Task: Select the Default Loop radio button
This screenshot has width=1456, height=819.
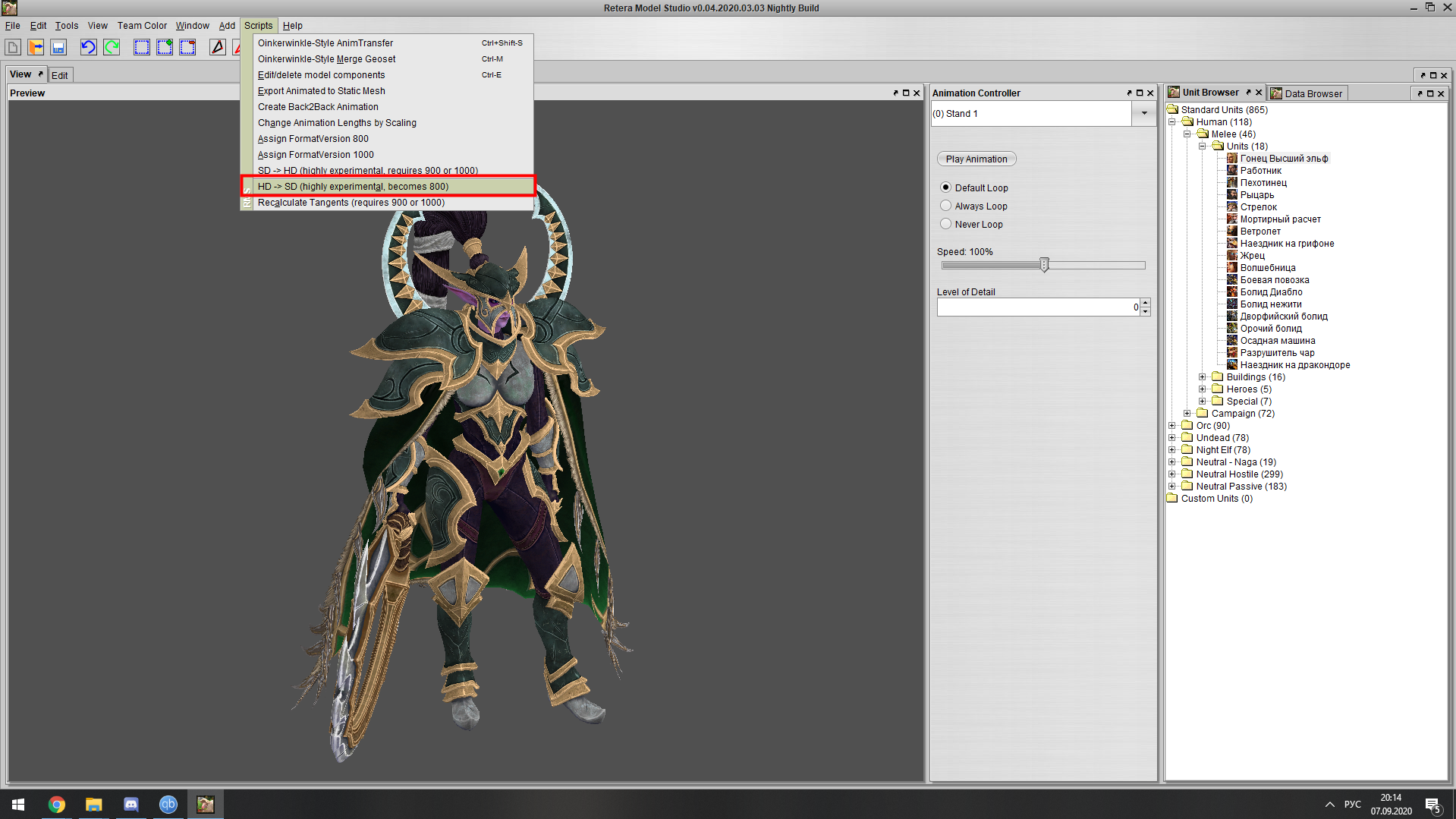Action: (945, 187)
